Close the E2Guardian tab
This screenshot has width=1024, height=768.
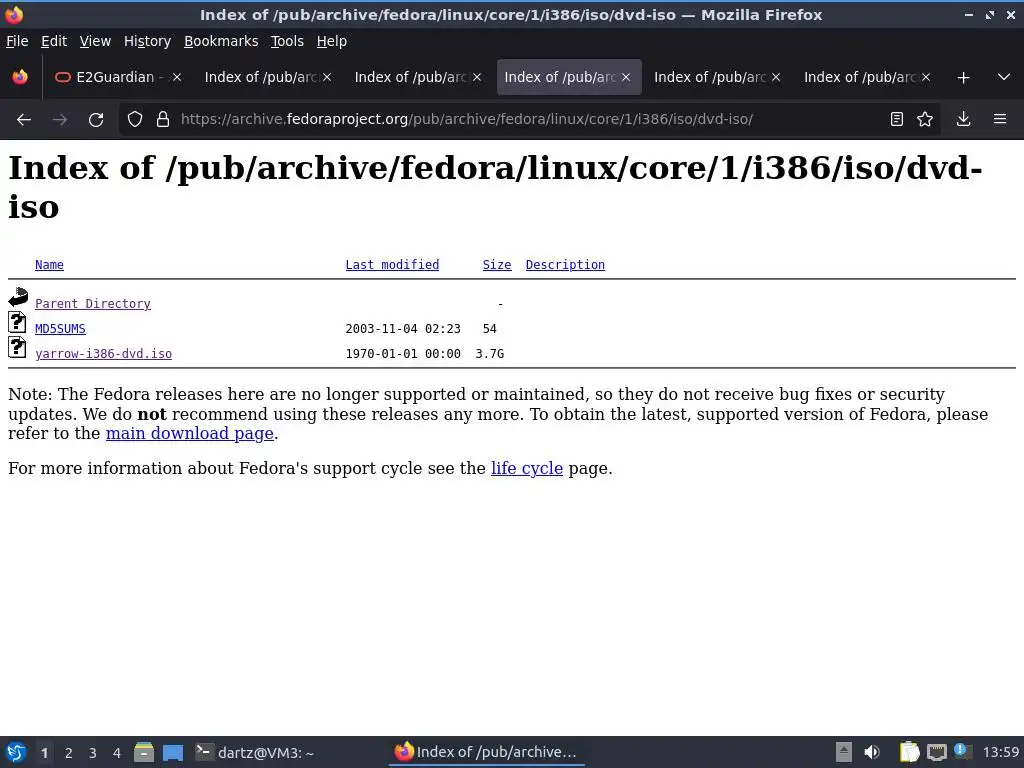176,77
